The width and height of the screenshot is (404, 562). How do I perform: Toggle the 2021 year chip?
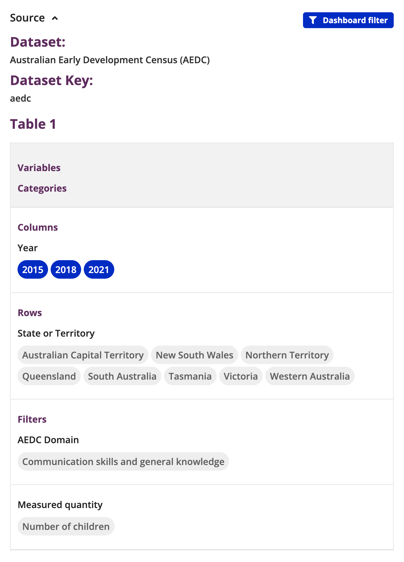[x=99, y=270]
